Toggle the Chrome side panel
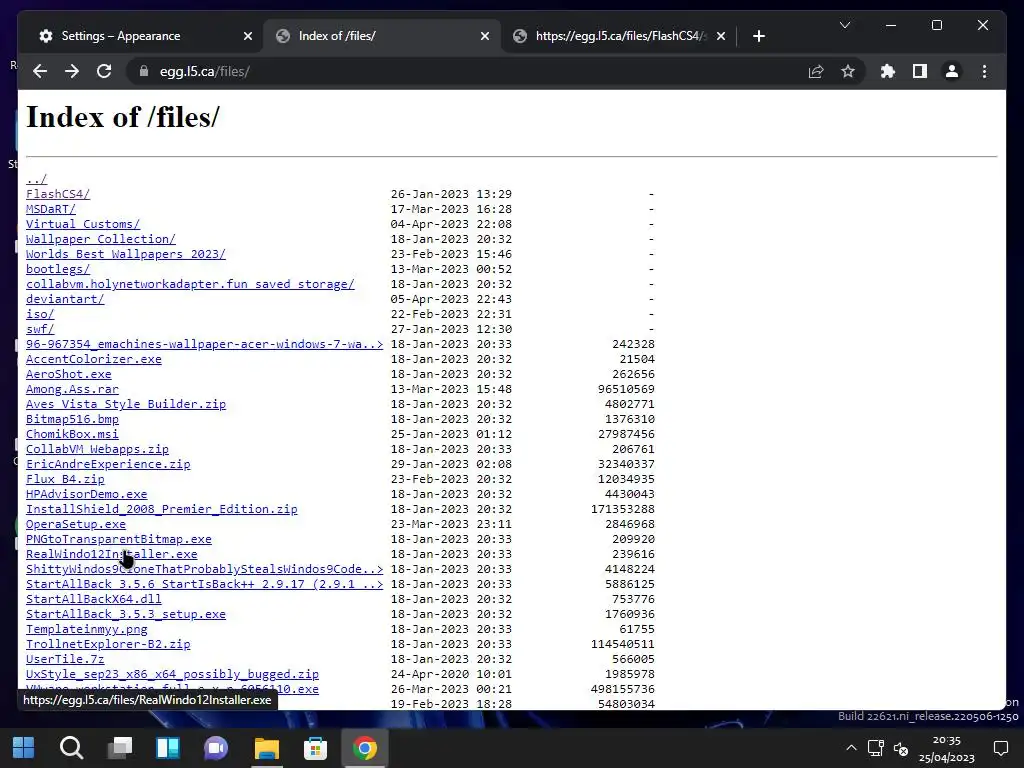This screenshot has width=1024, height=768. (x=920, y=71)
